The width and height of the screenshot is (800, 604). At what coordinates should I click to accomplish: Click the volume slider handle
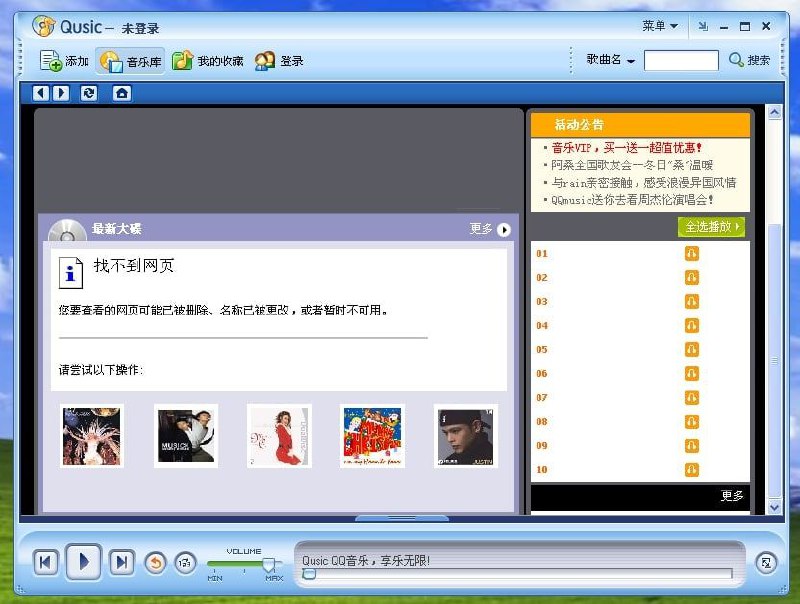268,564
